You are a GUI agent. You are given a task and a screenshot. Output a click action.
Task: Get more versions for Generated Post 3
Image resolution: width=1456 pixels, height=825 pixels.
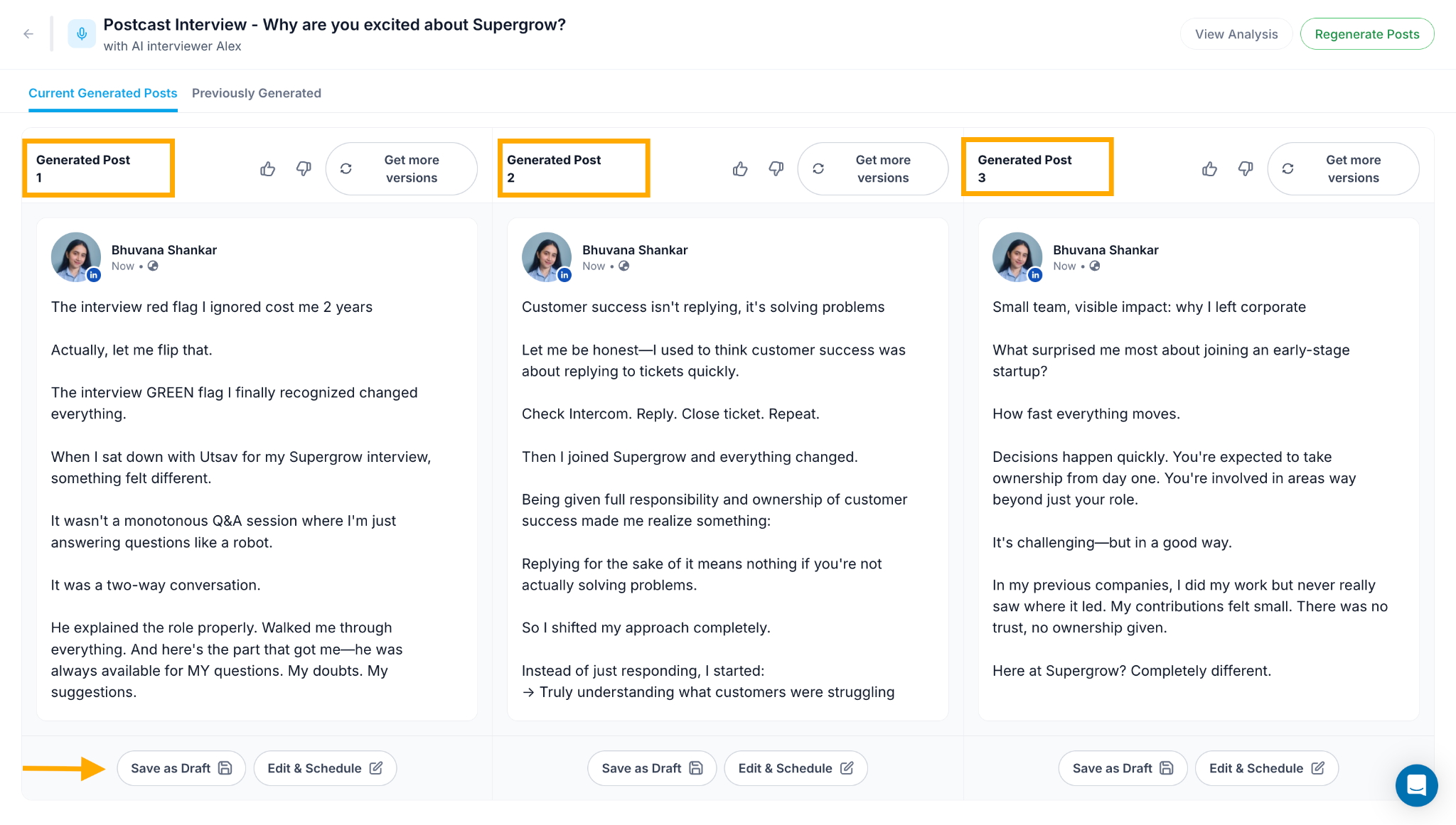click(x=1343, y=169)
